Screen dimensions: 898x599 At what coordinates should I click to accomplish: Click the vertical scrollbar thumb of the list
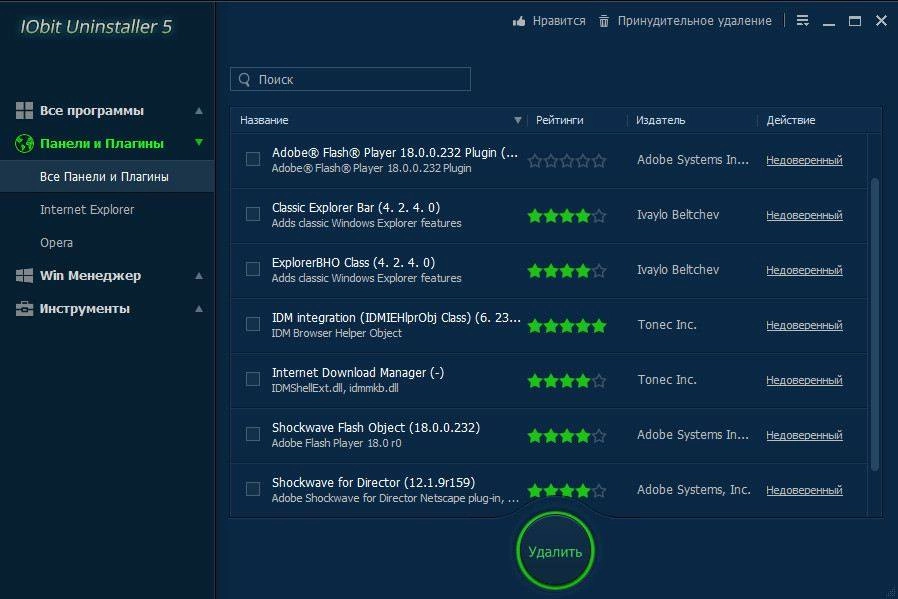(875, 324)
